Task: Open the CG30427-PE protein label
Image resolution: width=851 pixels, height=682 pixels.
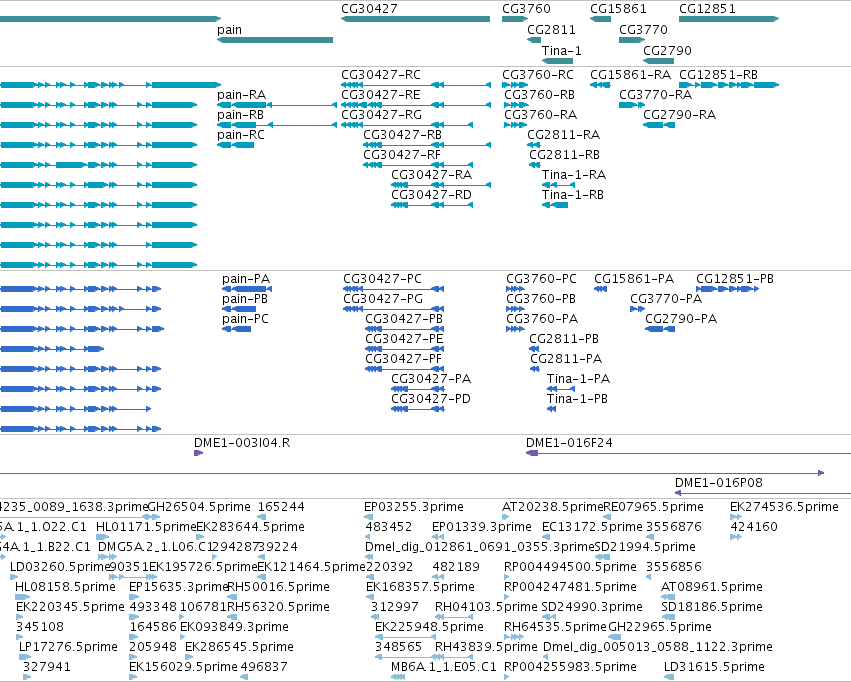Action: click(404, 339)
